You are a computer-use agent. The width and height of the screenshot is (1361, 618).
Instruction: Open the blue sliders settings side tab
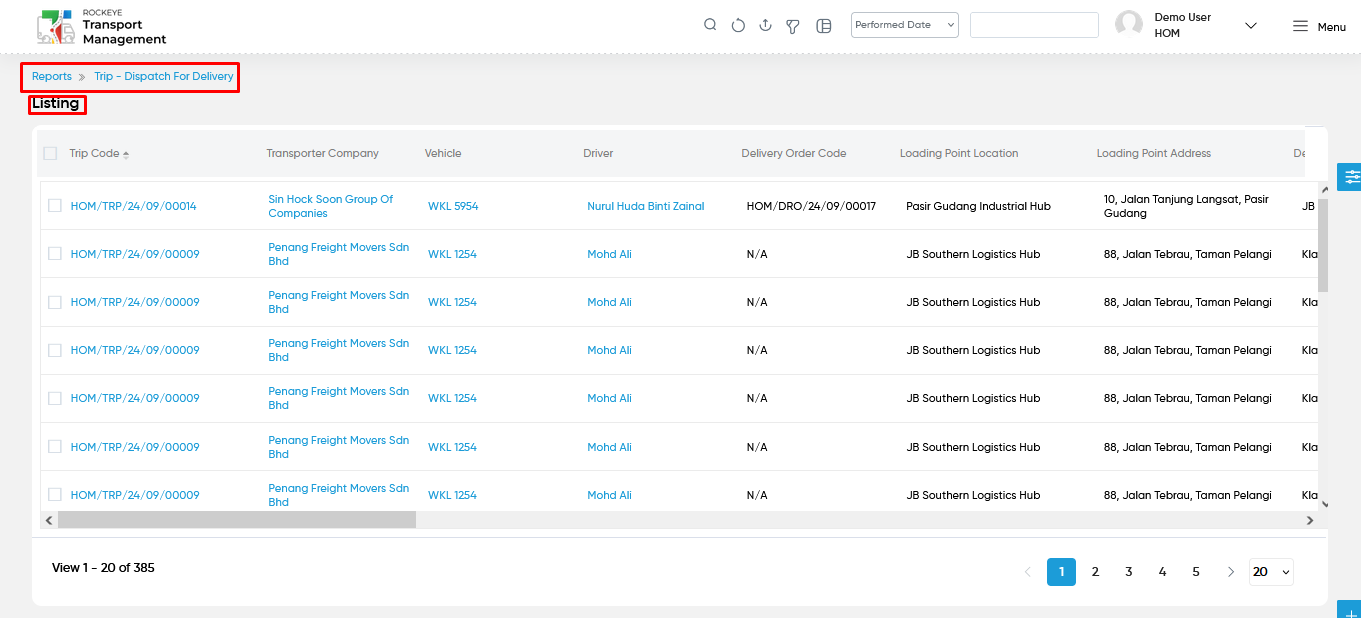[1351, 177]
